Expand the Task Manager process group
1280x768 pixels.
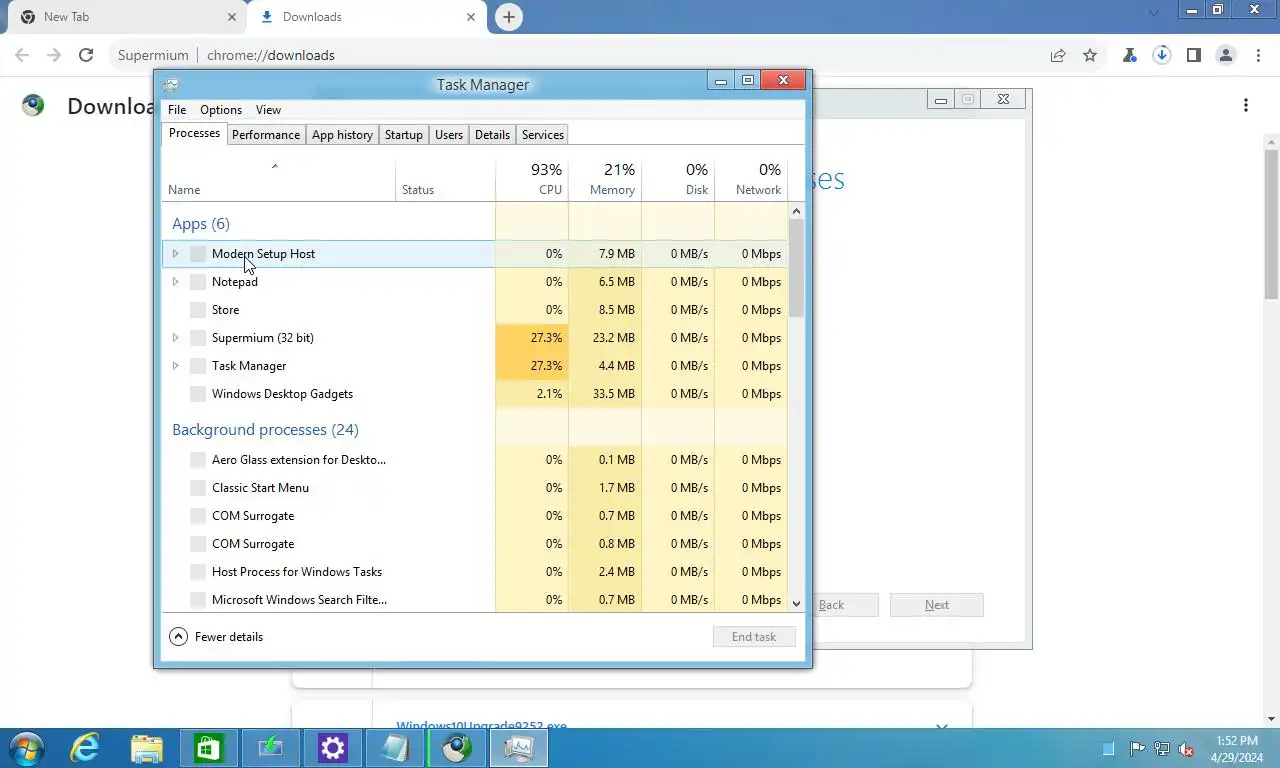coord(175,366)
